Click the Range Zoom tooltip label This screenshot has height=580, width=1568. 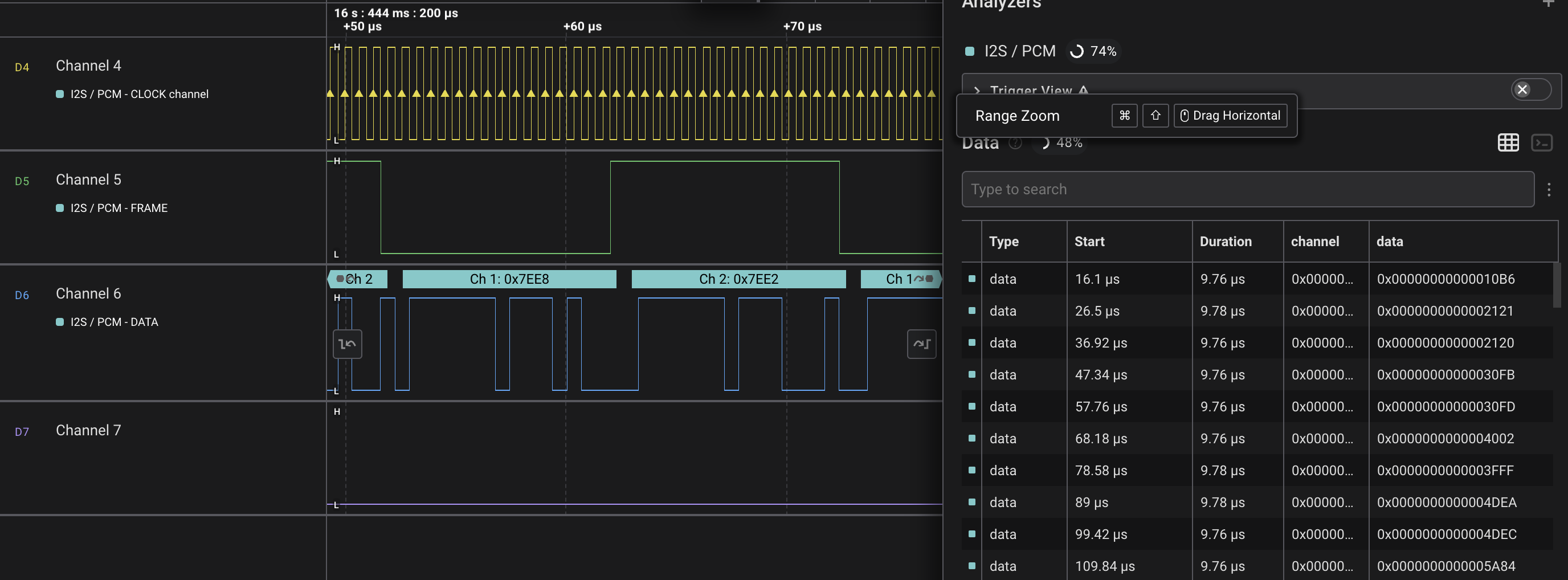pos(1017,116)
